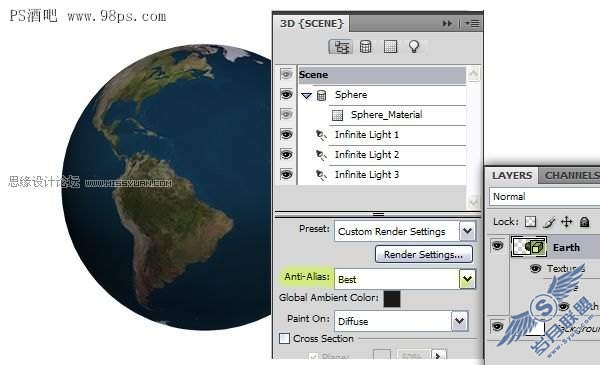The width and height of the screenshot is (600, 365).
Task: Hide the Earth layer
Action: (497, 245)
